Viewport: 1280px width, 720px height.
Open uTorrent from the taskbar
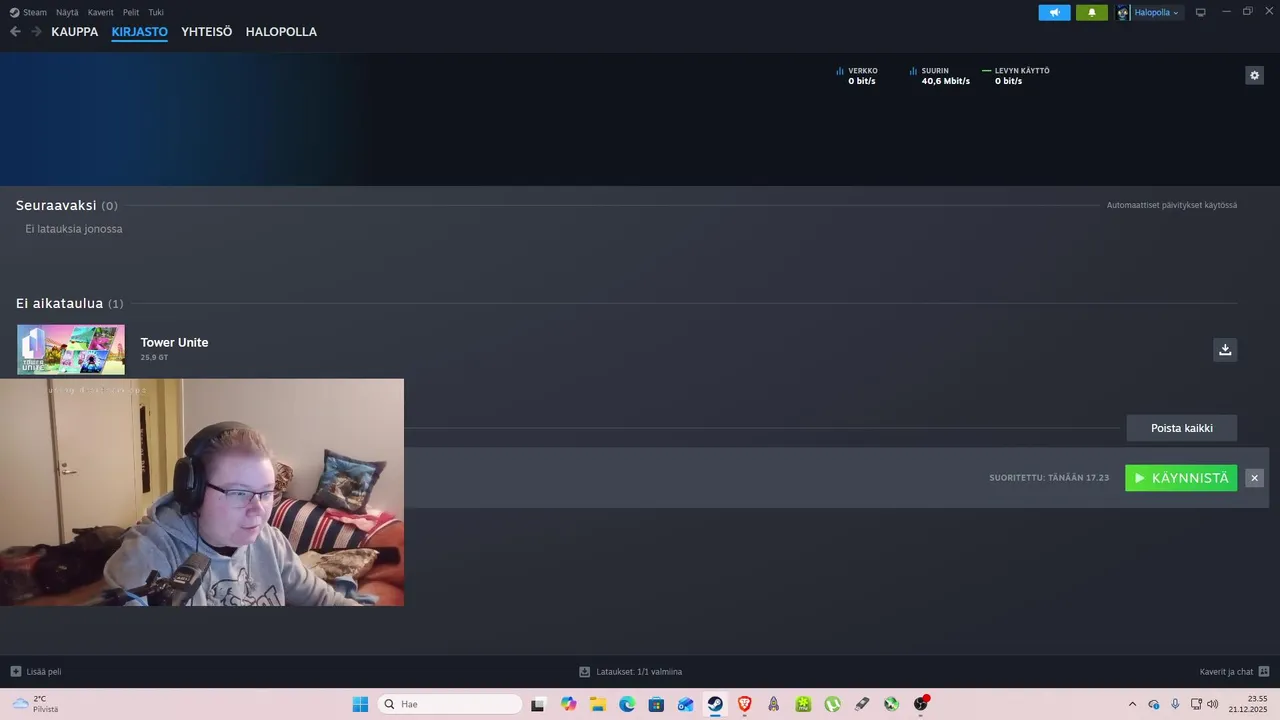point(832,704)
